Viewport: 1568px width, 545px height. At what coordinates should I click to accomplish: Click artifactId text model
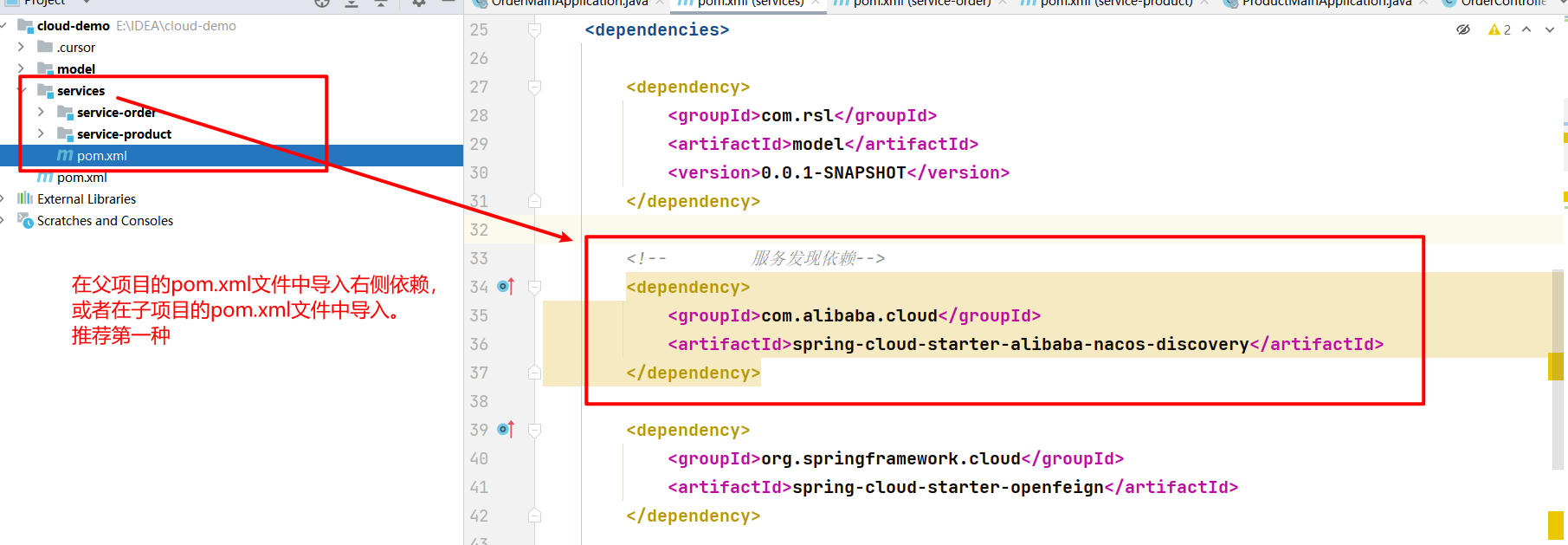[818, 144]
